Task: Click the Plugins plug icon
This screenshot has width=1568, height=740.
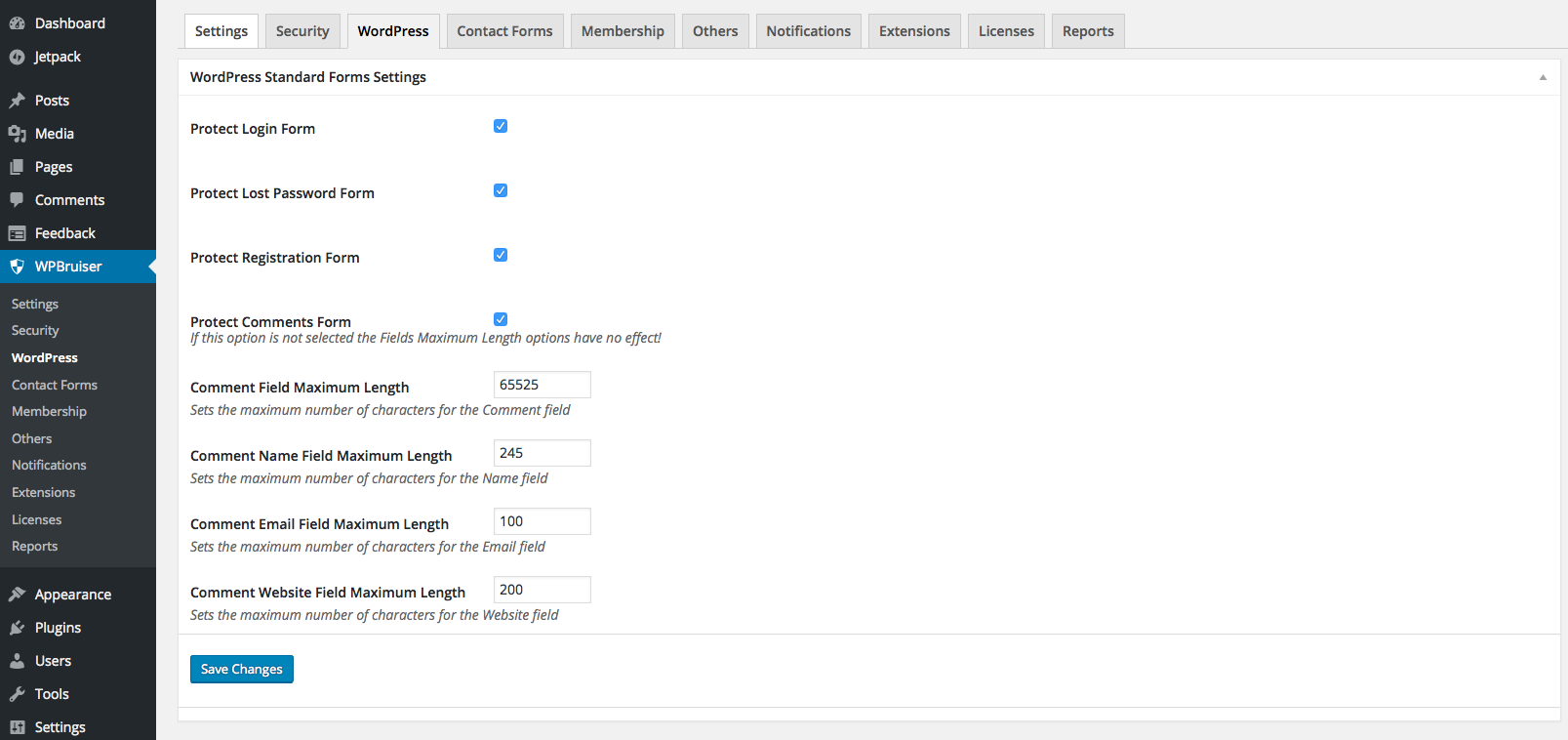Action: [17, 628]
